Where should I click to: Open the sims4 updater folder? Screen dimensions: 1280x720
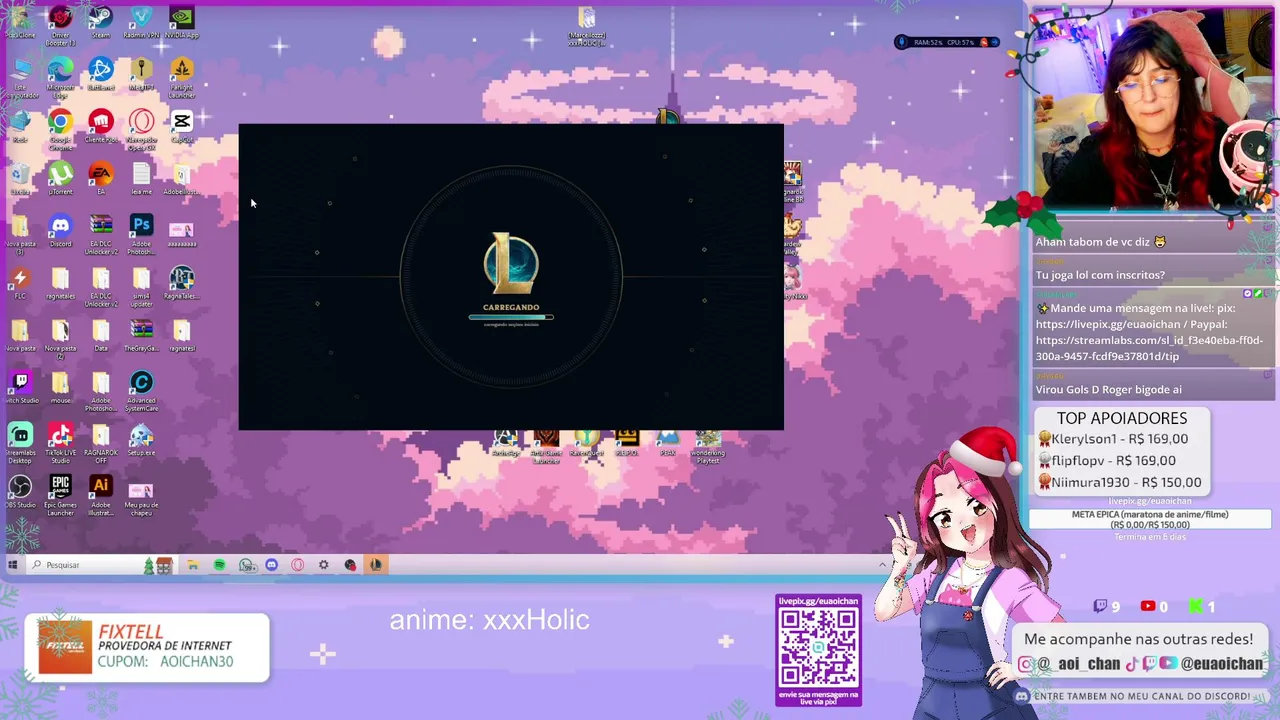(141, 286)
